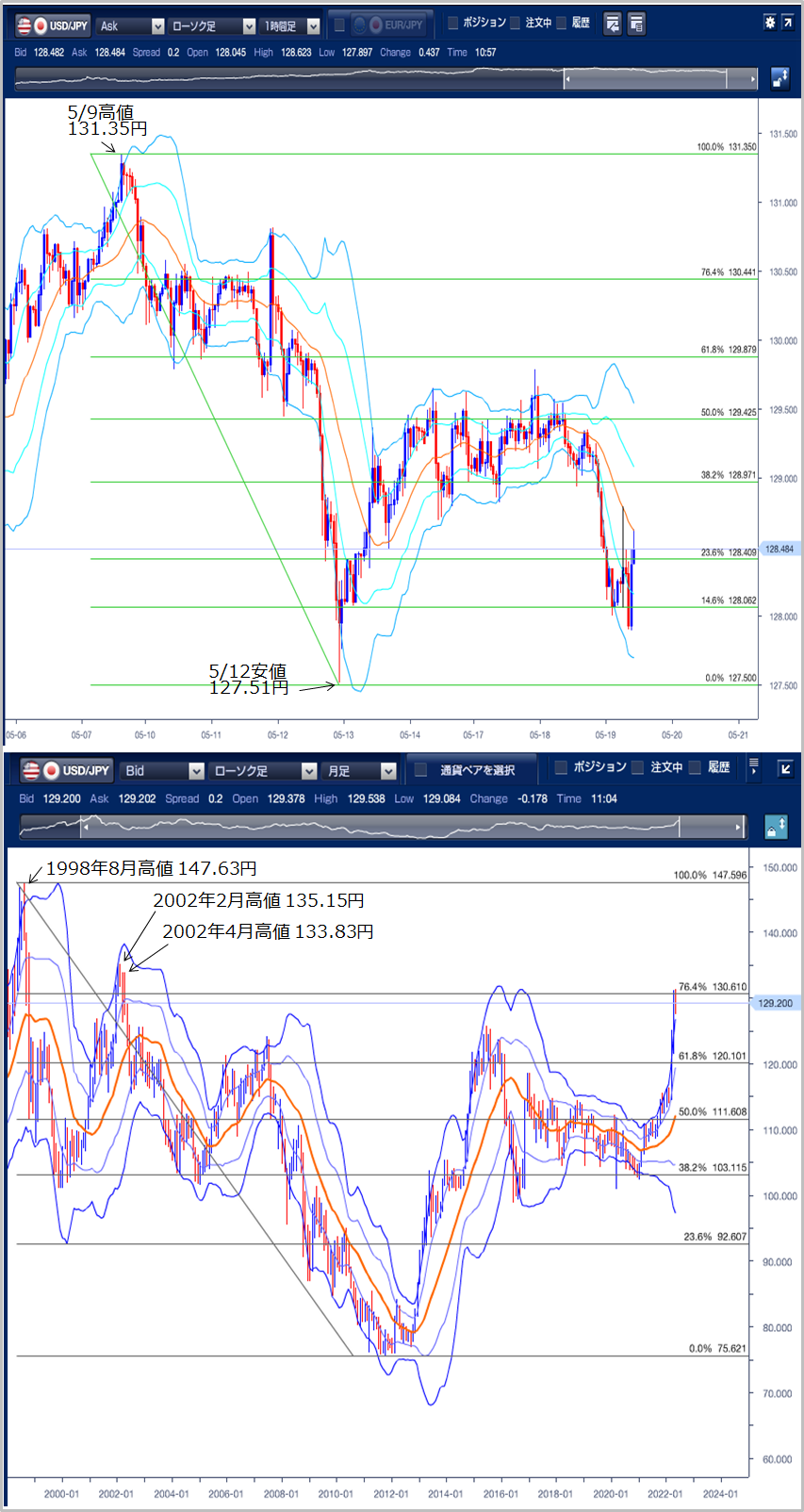Expand the 1時間足 timeframe dropdown
The height and width of the screenshot is (1512, 804).
(290, 26)
